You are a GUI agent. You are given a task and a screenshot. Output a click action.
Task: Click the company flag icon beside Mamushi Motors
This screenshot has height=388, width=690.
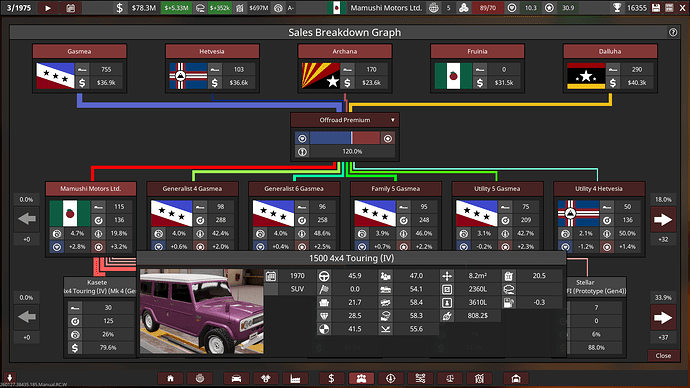pyautogui.click(x=337, y=8)
